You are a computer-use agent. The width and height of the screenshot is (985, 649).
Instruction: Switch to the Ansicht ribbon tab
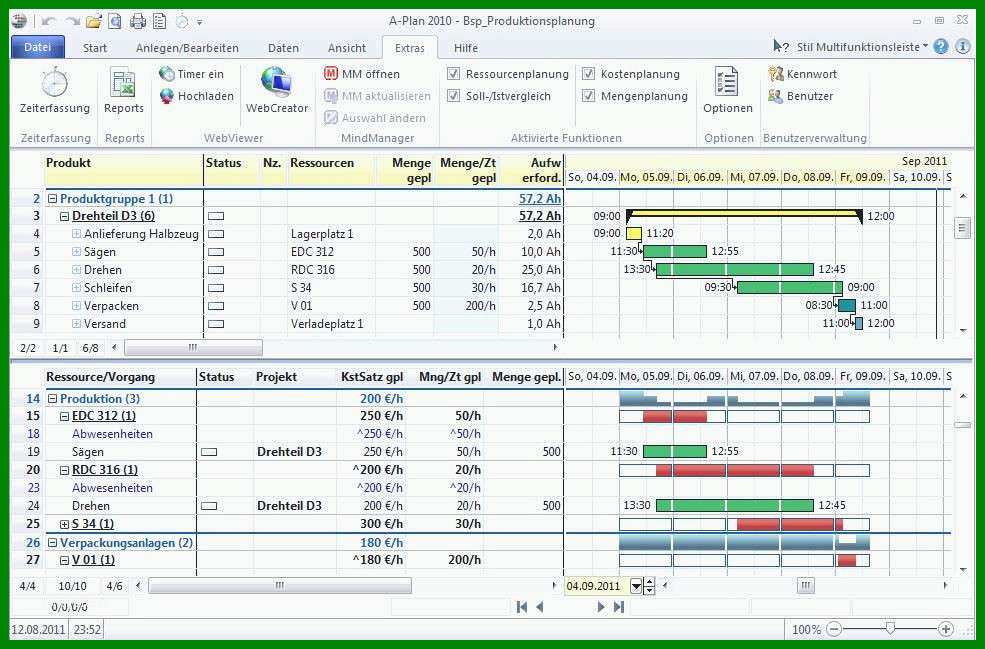click(347, 48)
